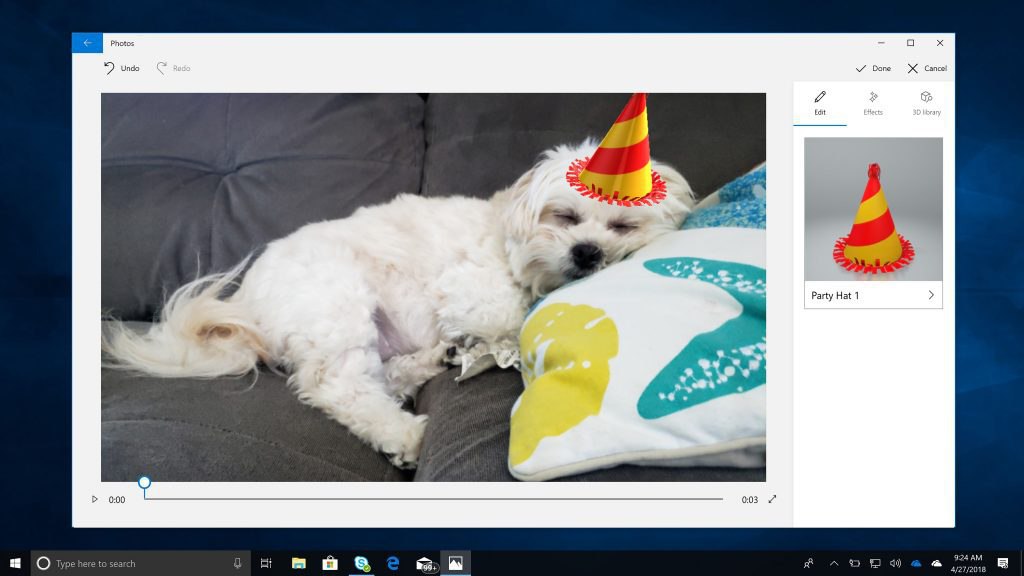Screen dimensions: 1024x576
Task: Launch Microsoft Edge from taskbar
Action: coord(392,563)
